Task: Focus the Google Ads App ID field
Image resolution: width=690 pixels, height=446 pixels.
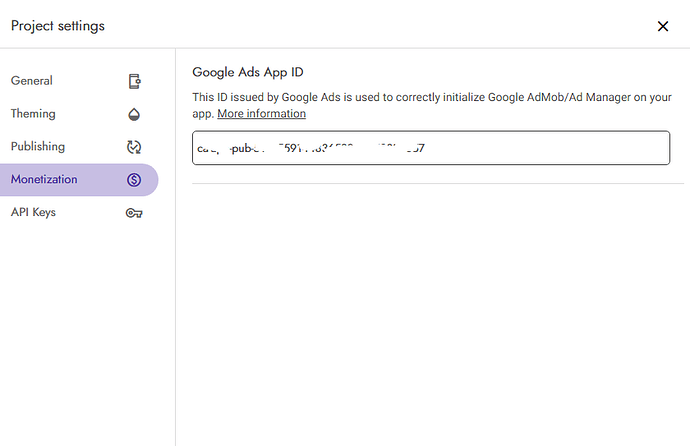Action: point(430,148)
